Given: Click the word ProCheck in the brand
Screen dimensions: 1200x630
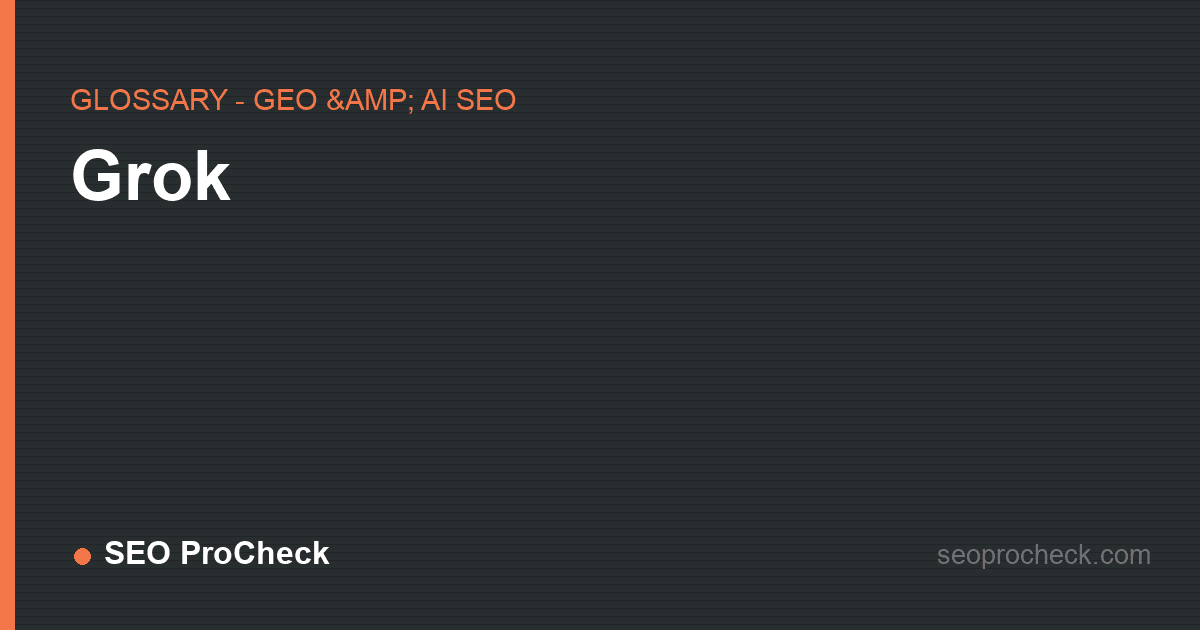Looking at the screenshot, I should (x=256, y=554).
